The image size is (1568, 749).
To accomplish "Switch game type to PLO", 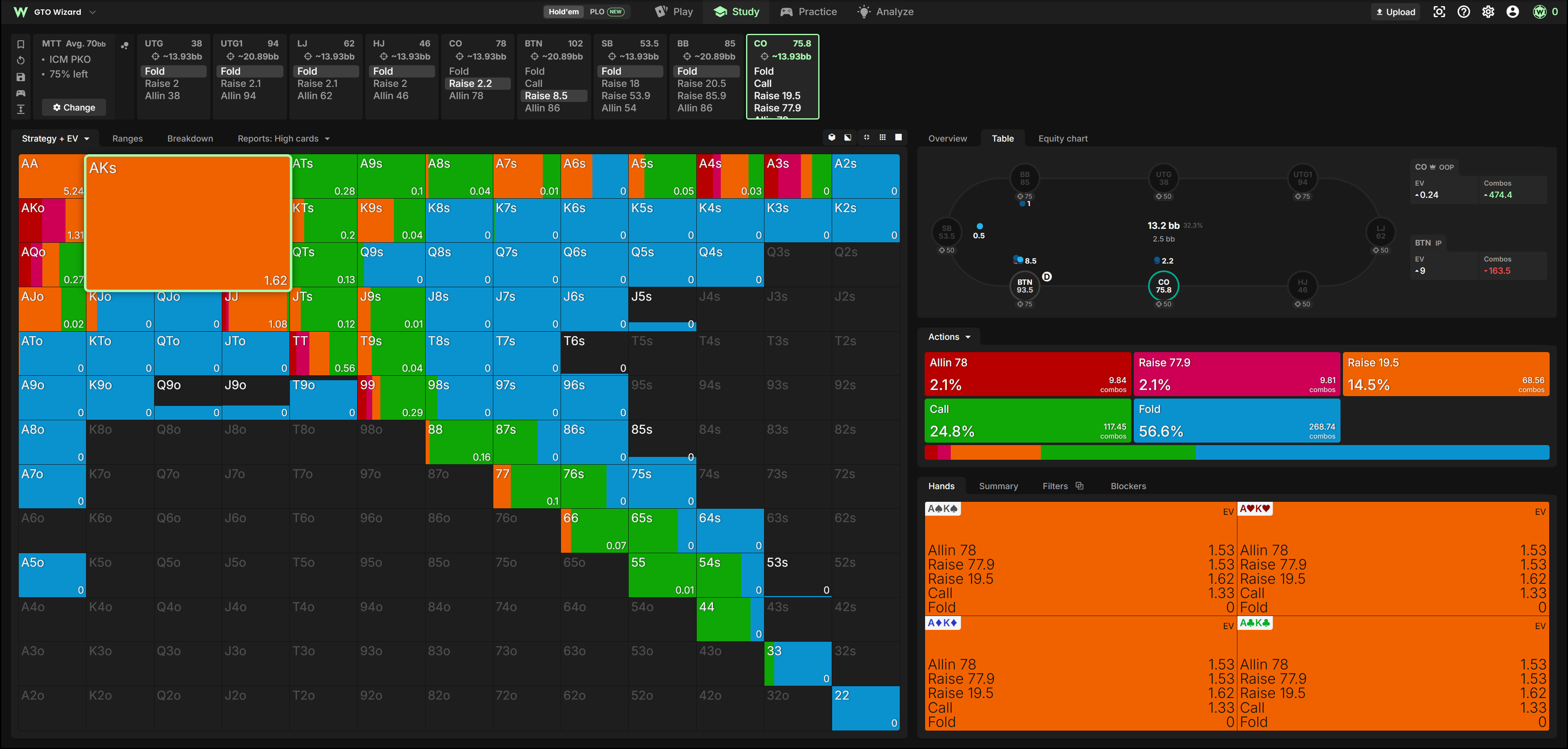I will (606, 11).
